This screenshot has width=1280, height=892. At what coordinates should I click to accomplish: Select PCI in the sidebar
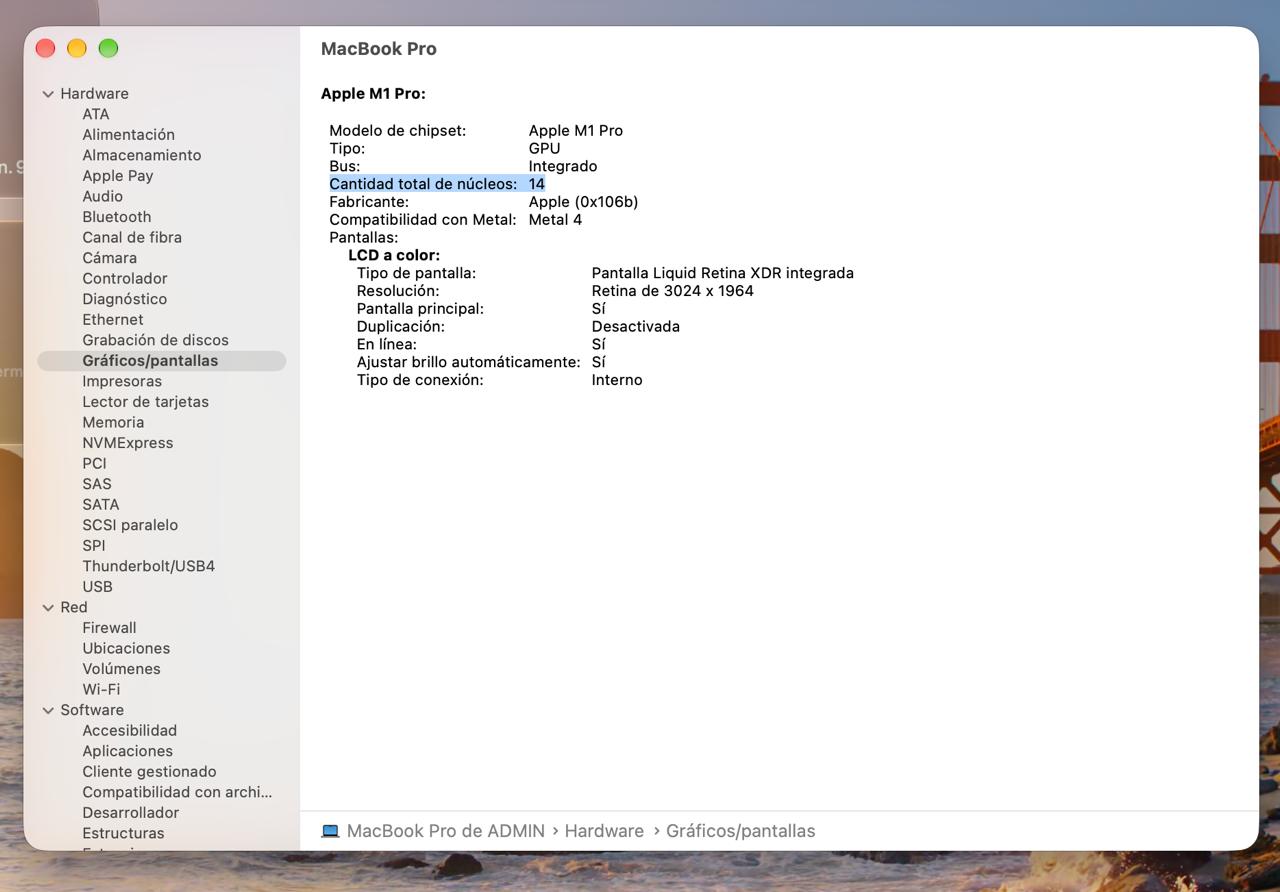click(94, 464)
